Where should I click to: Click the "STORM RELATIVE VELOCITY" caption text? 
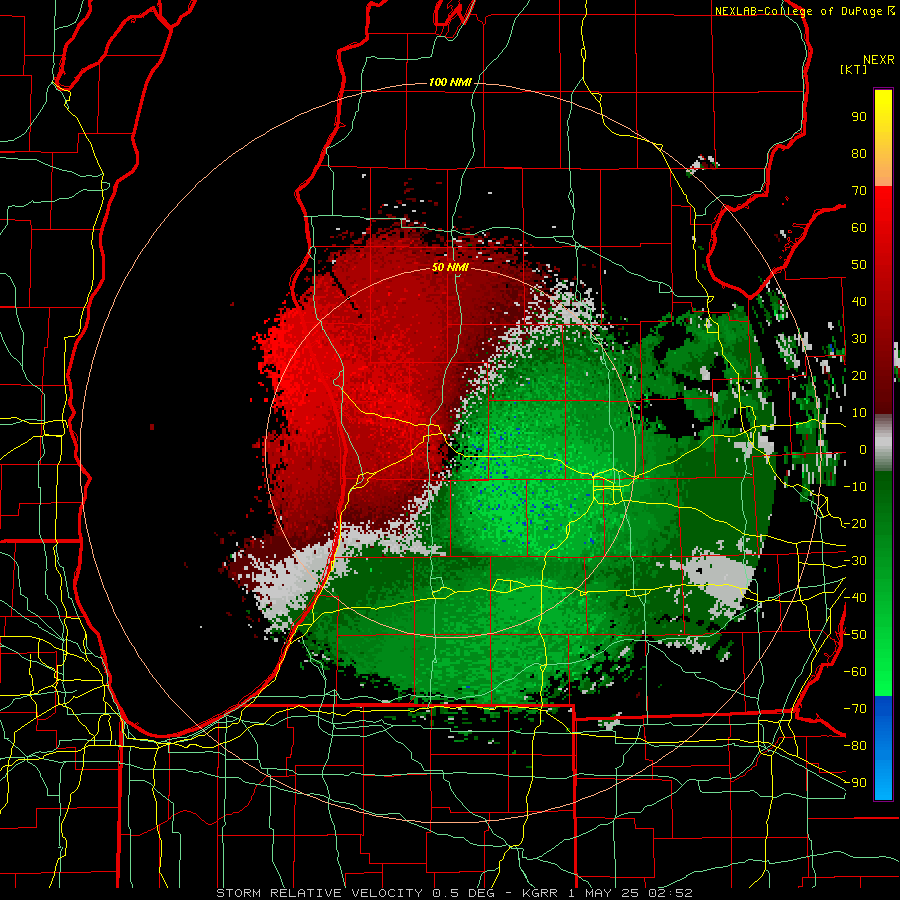(x=319, y=893)
